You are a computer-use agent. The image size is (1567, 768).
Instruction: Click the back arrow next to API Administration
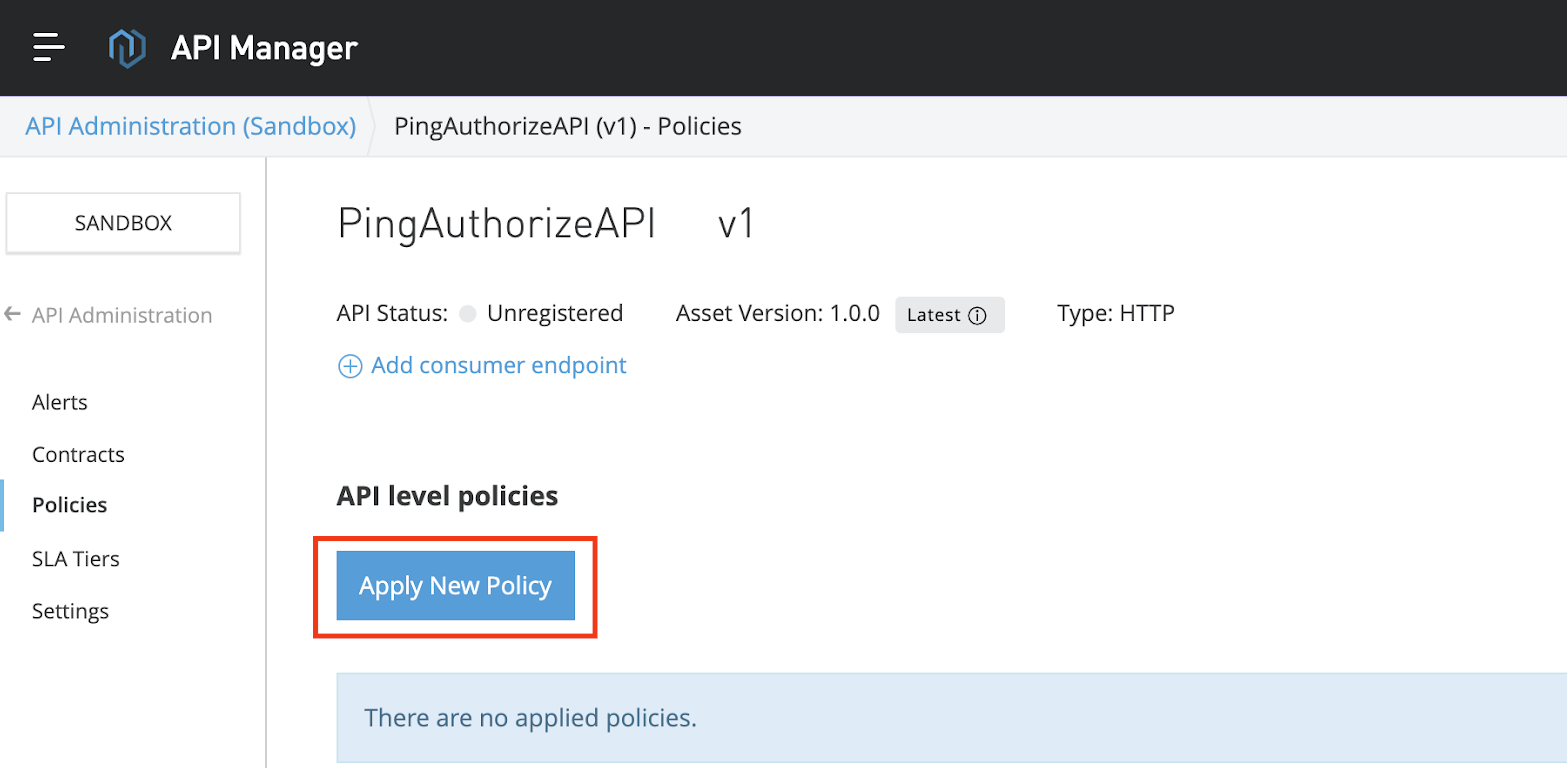(12, 314)
